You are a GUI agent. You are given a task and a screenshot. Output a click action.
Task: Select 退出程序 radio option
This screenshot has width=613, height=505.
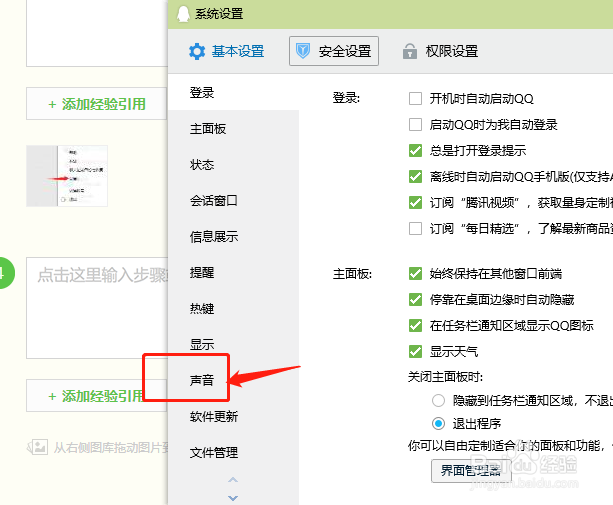point(438,423)
